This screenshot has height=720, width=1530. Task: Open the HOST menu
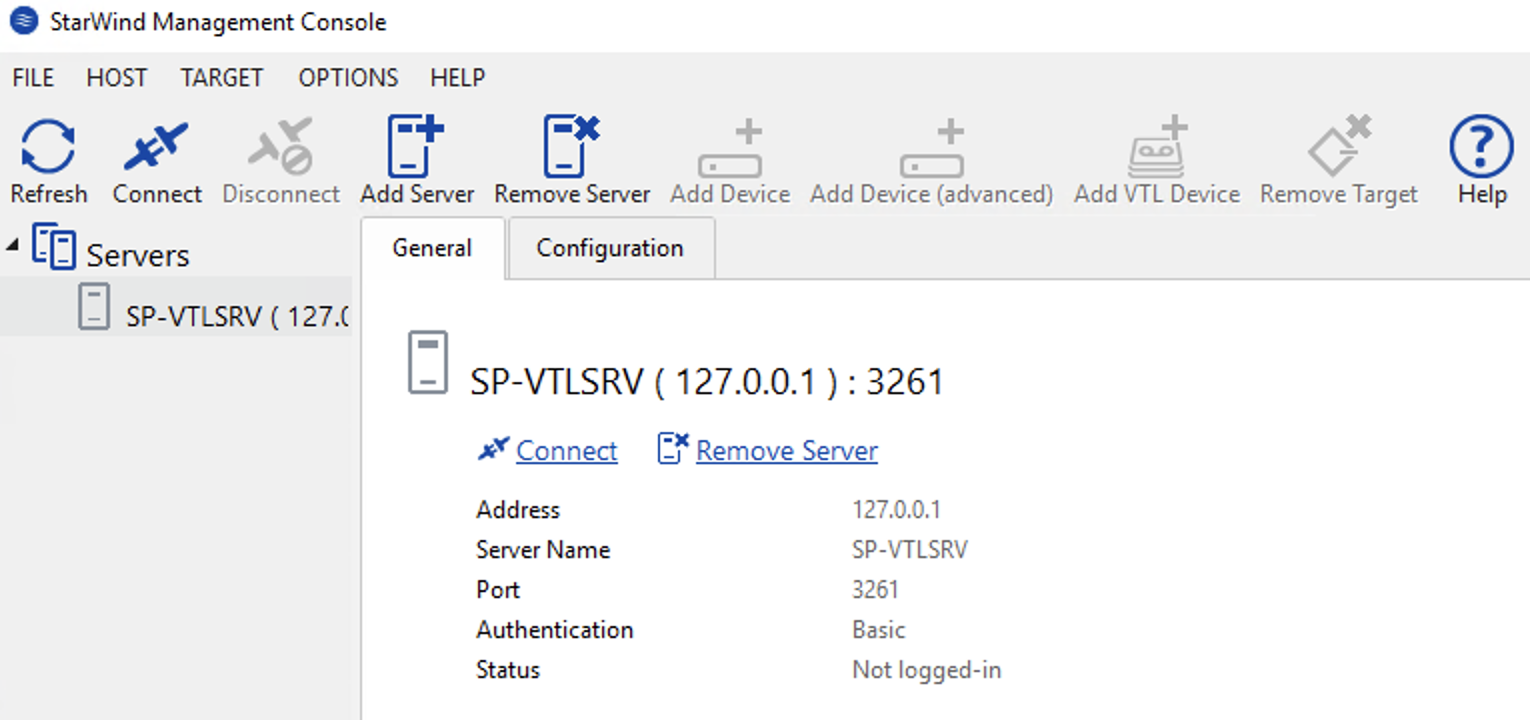117,78
